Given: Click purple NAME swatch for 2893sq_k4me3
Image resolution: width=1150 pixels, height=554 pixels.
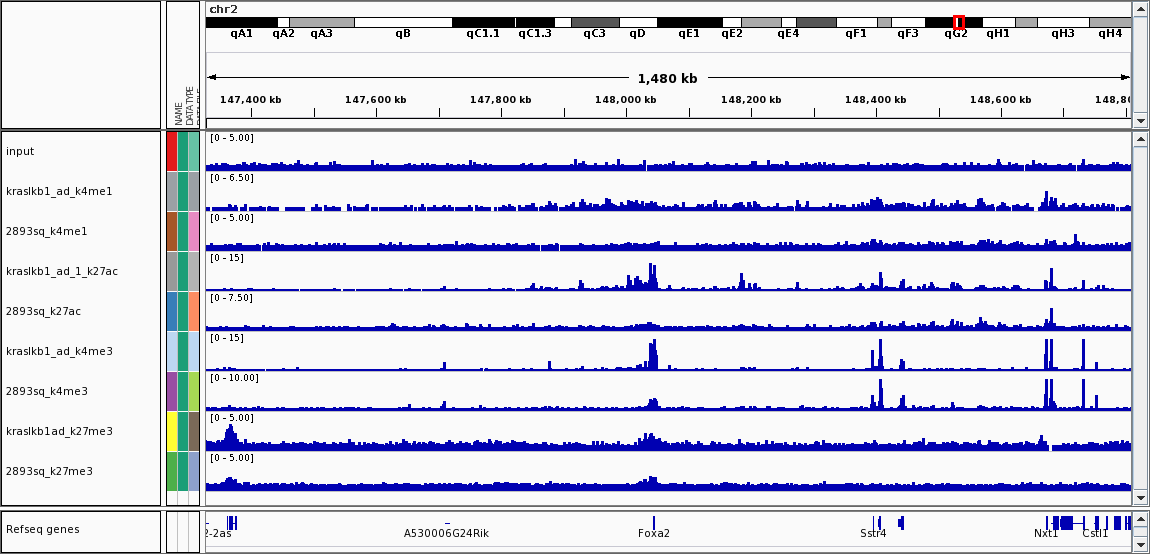Looking at the screenshot, I should [172, 391].
